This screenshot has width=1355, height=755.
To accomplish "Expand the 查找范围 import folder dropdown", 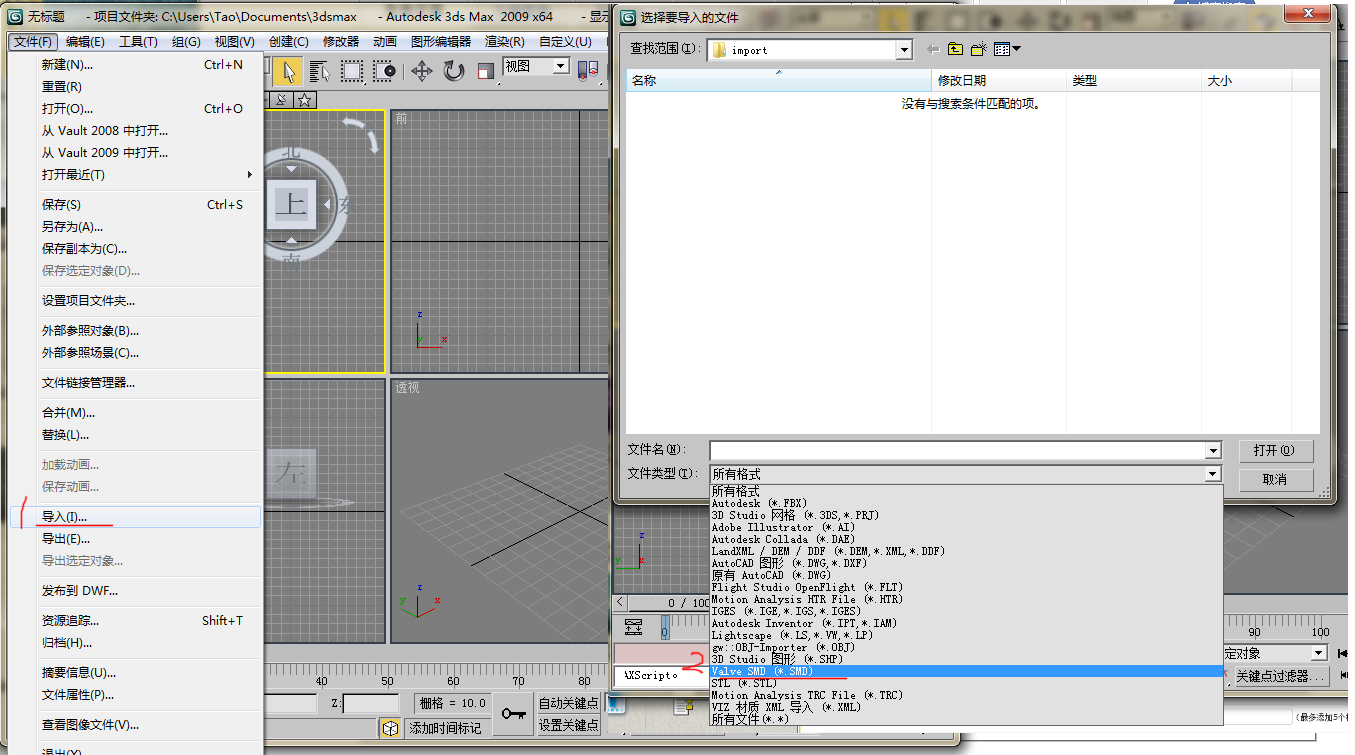I will click(903, 50).
